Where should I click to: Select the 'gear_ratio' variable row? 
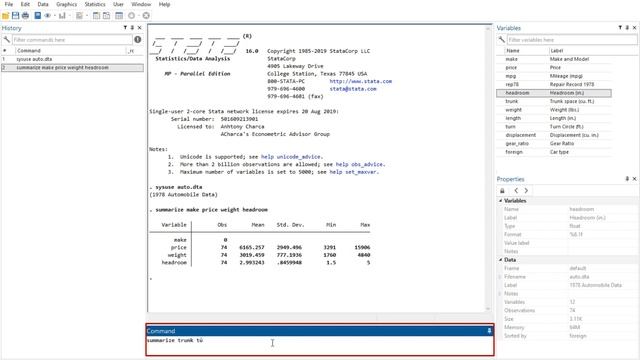click(x=554, y=144)
